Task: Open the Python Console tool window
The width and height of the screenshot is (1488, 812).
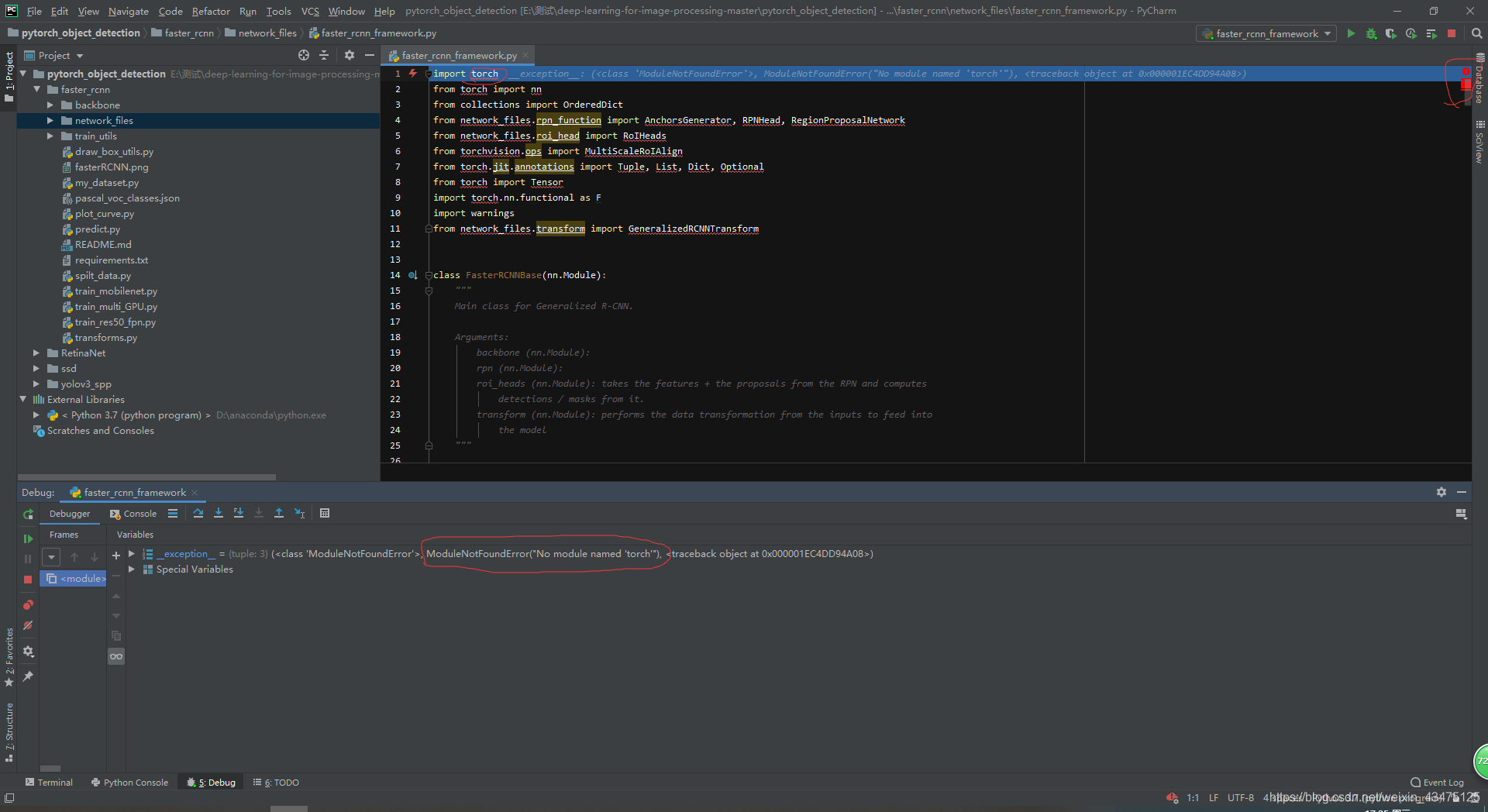Action: click(x=129, y=783)
